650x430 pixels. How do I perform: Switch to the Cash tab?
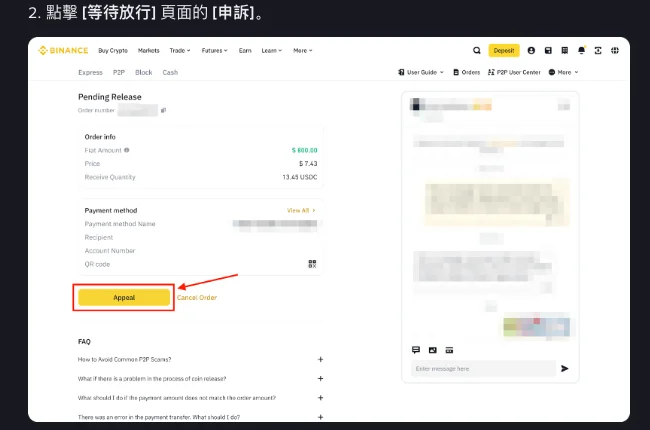[x=170, y=72]
